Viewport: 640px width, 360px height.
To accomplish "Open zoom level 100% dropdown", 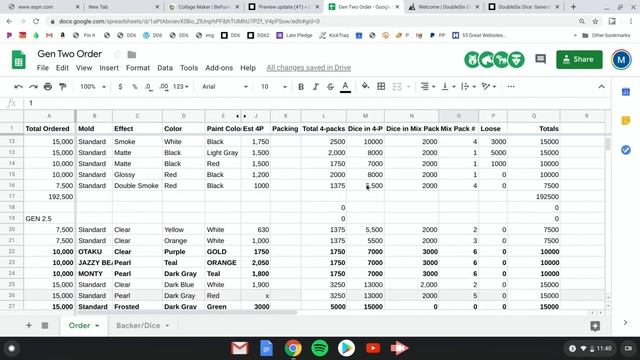I will pyautogui.click(x=93, y=87).
